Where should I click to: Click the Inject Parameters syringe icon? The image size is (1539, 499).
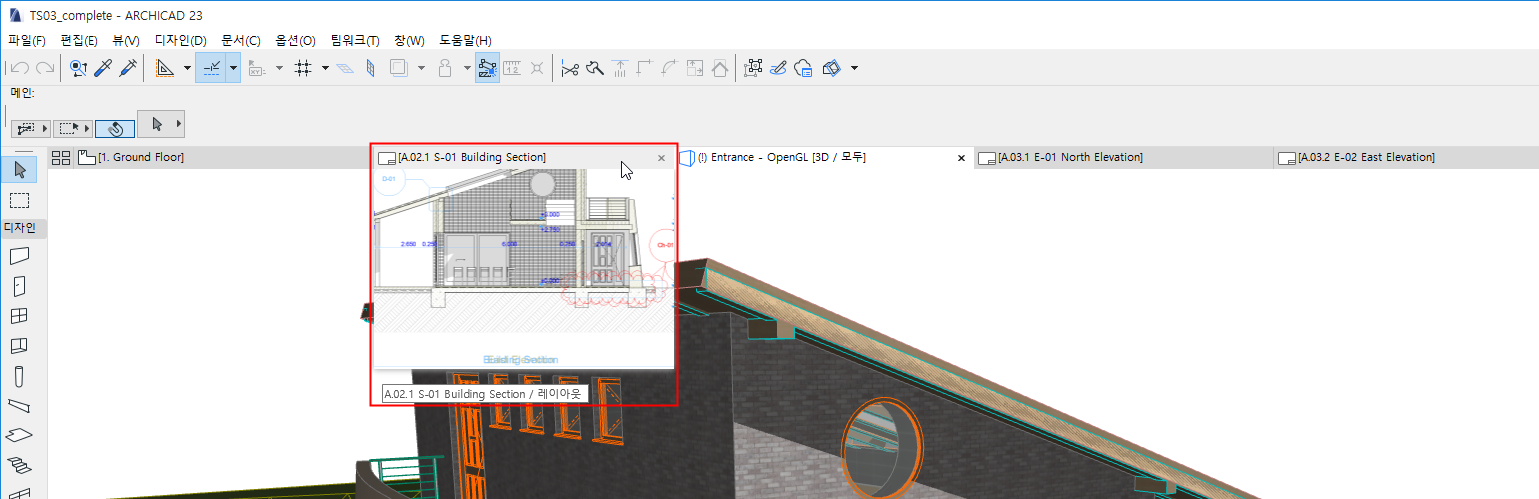128,68
